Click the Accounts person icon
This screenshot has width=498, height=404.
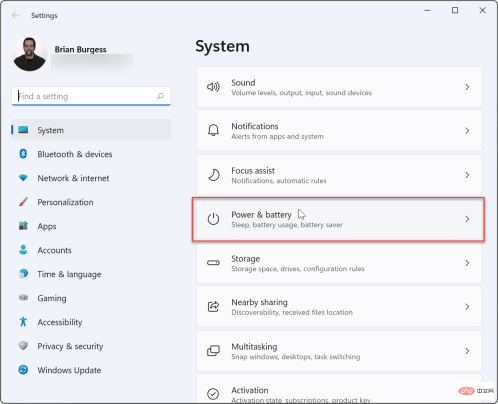[x=23, y=250]
